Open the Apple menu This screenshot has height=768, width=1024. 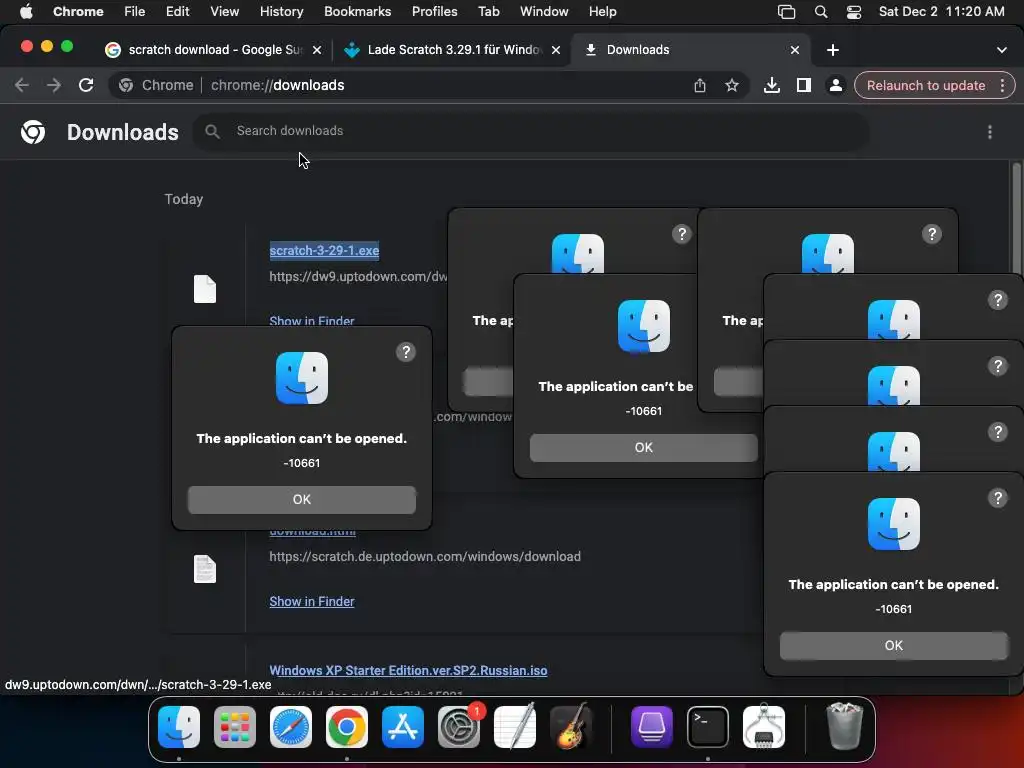26,12
